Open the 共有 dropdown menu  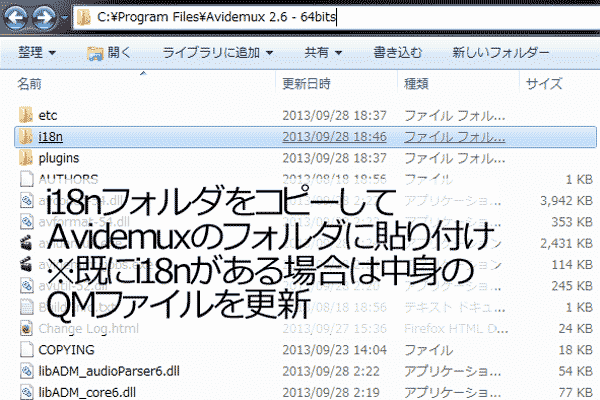(323, 52)
